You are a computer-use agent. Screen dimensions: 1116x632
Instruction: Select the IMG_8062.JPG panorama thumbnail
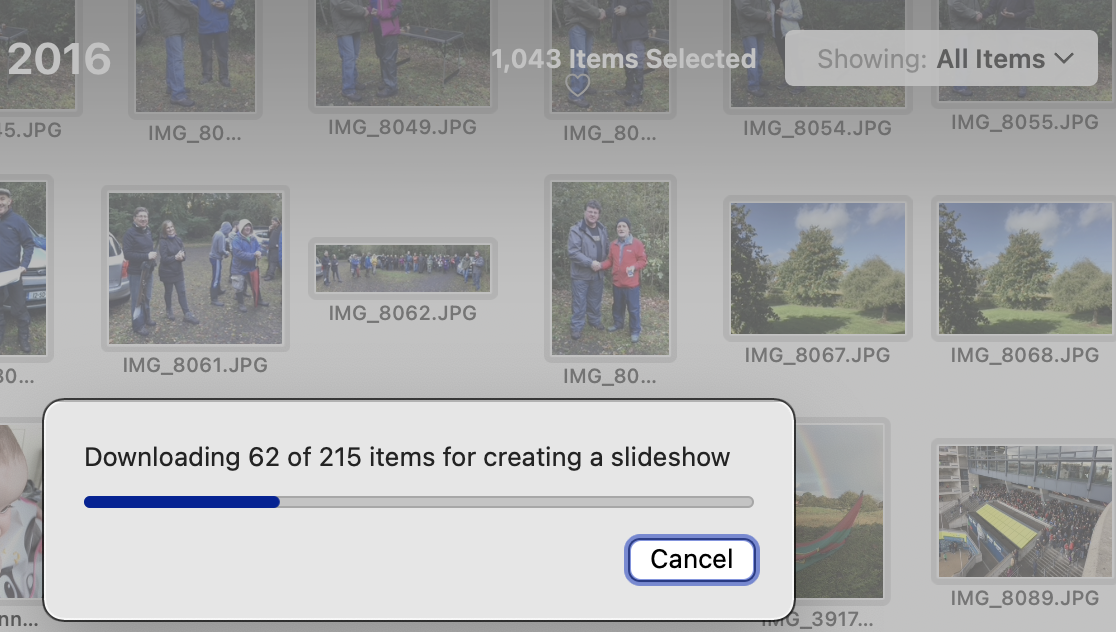(x=403, y=268)
